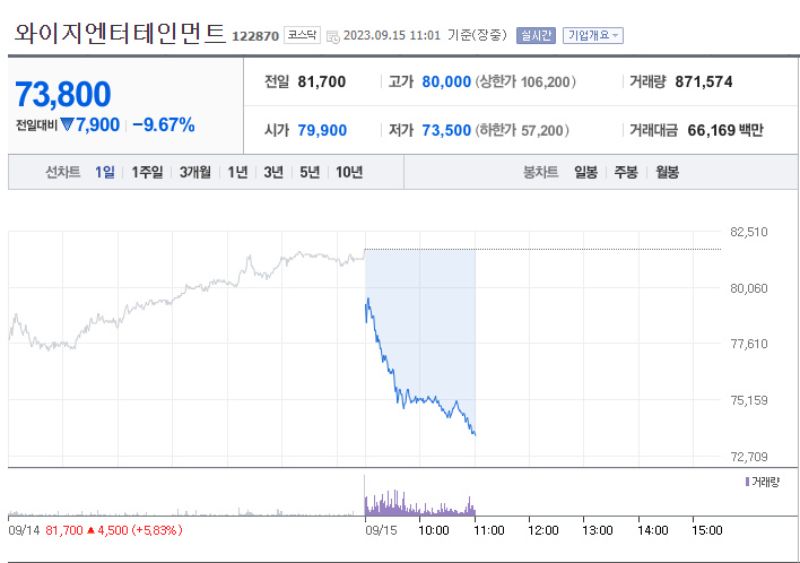Click the current price 73,800
The height and width of the screenshot is (563, 800).
pos(62,94)
